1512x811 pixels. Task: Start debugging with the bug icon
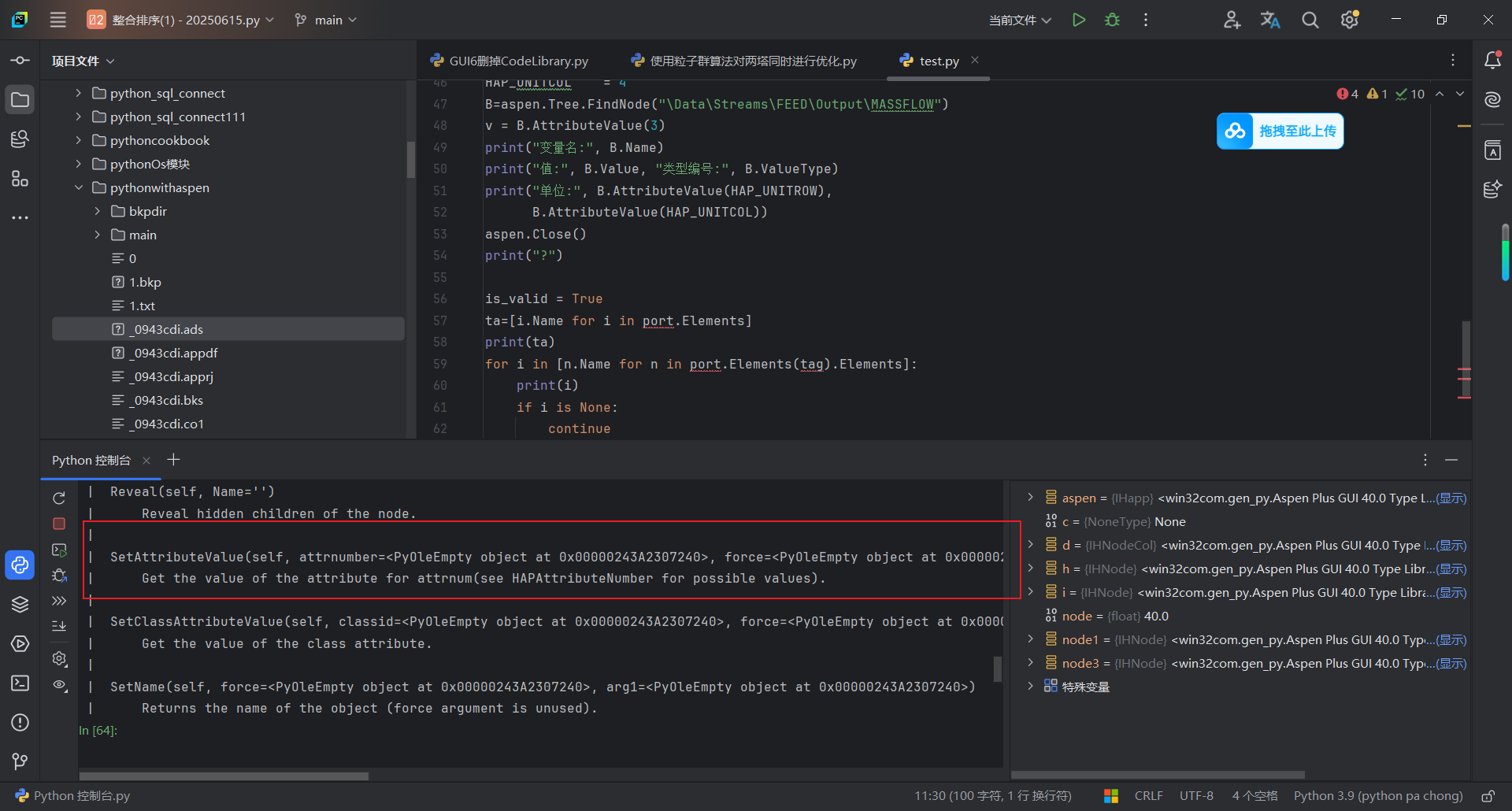1112,20
